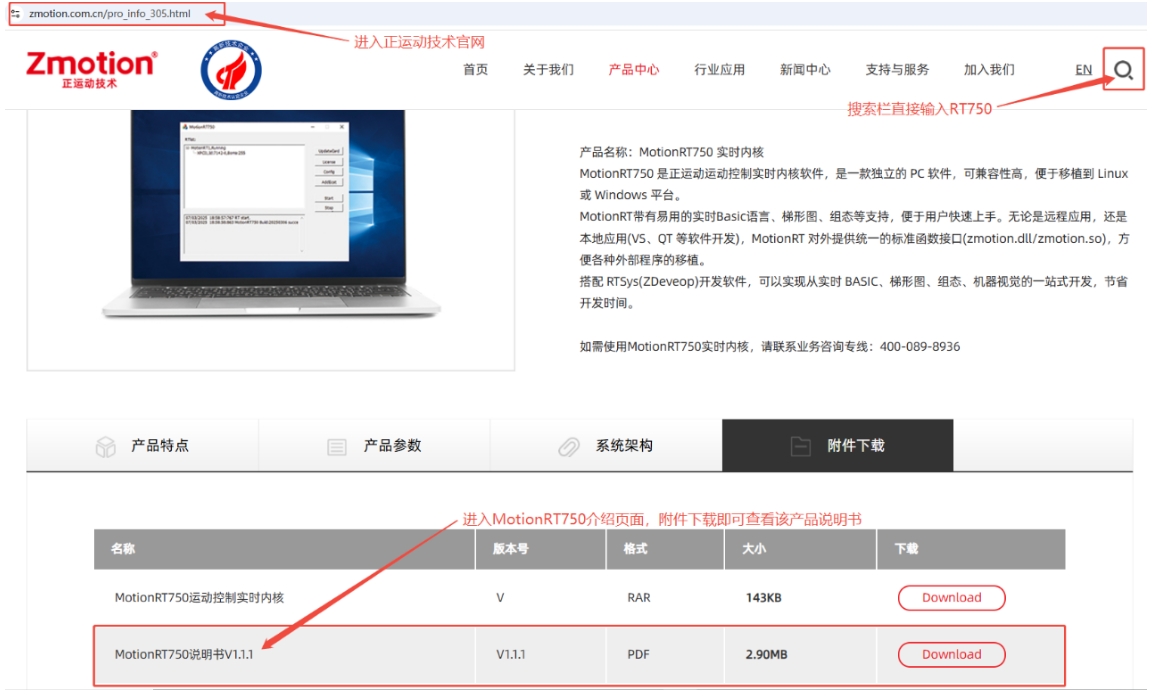This screenshot has height=697, width=1155.
Task: Click the 产品名称 MotionRT750 实时内核 line
Action: pos(672,152)
